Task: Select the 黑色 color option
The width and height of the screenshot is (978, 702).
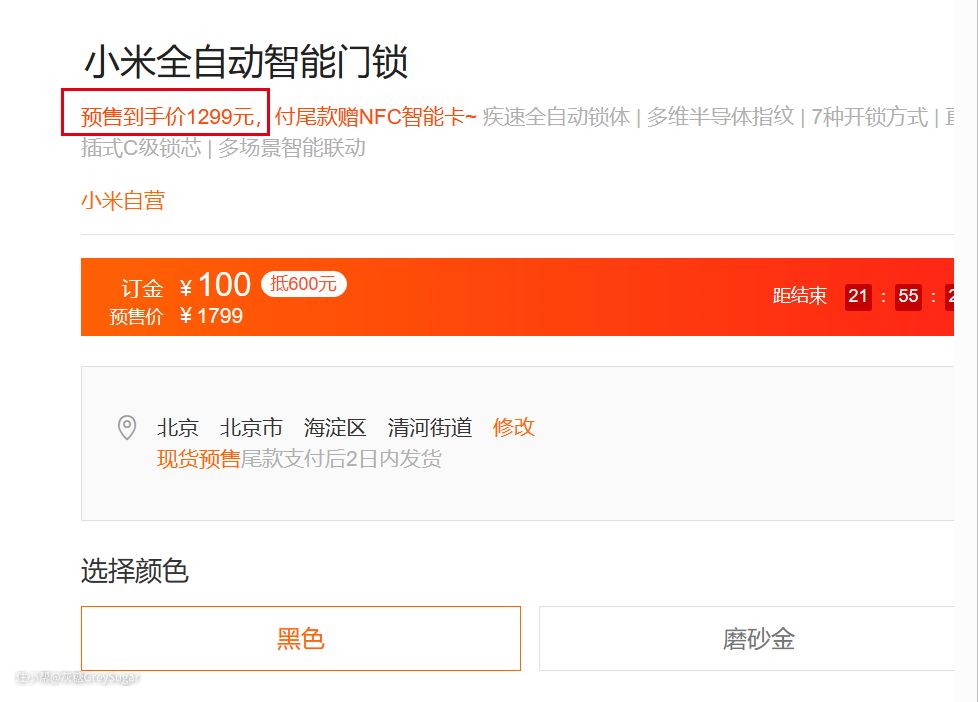Action: [x=301, y=638]
